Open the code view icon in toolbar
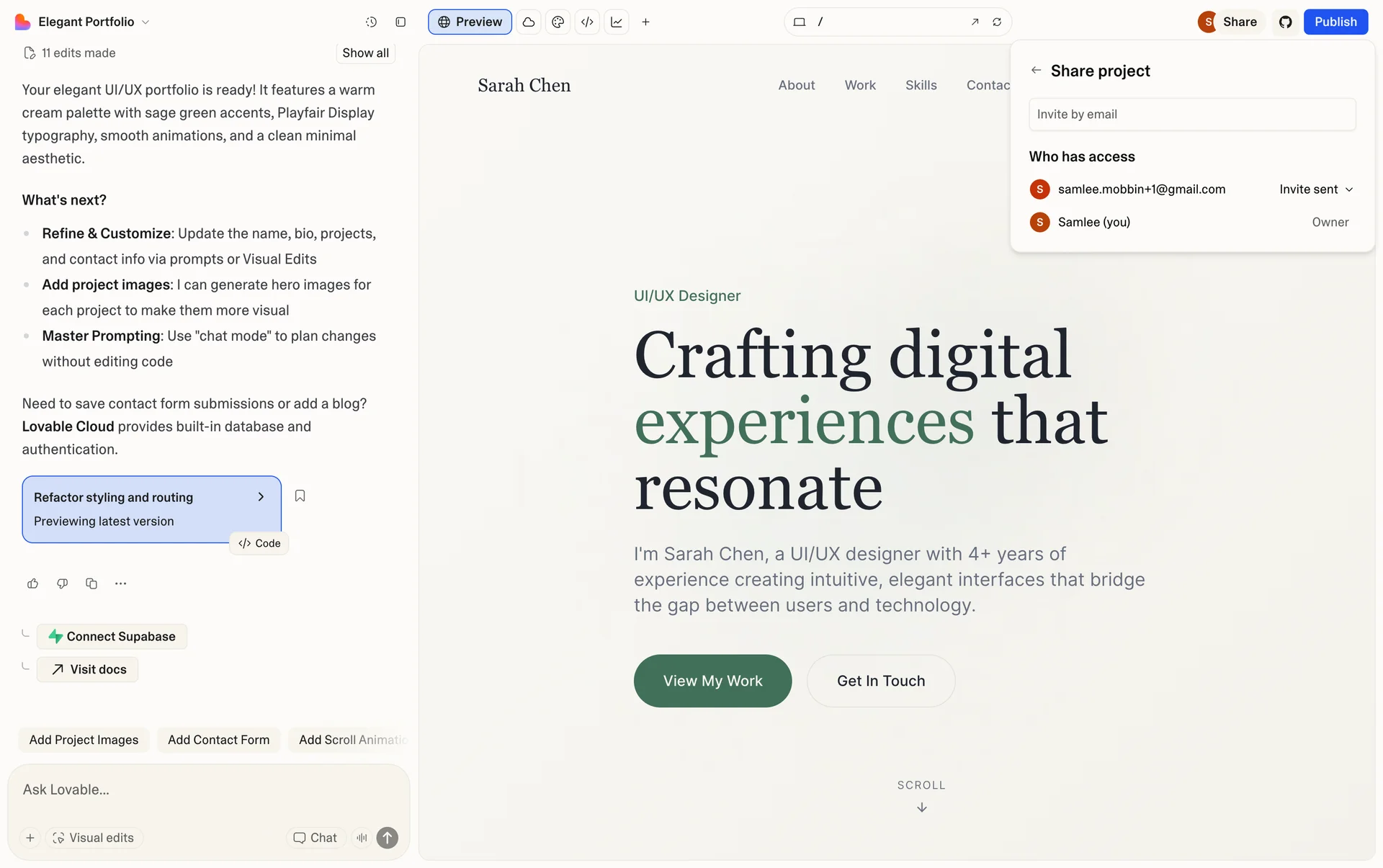This screenshot has width=1383, height=868. point(587,22)
